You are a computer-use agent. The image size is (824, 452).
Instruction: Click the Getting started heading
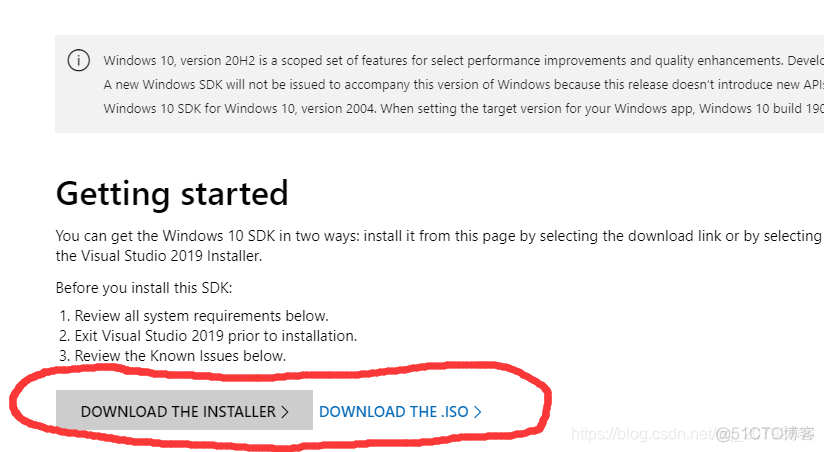pyautogui.click(x=172, y=193)
